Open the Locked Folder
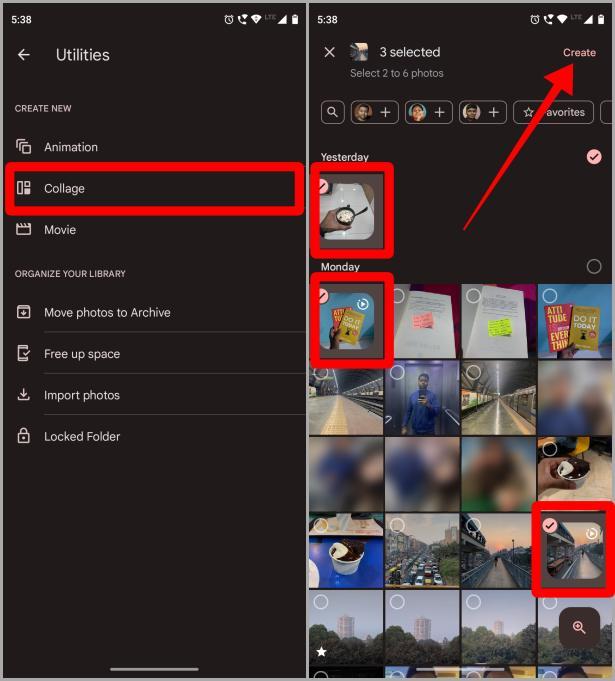This screenshot has height=681, width=615. [x=155, y=436]
